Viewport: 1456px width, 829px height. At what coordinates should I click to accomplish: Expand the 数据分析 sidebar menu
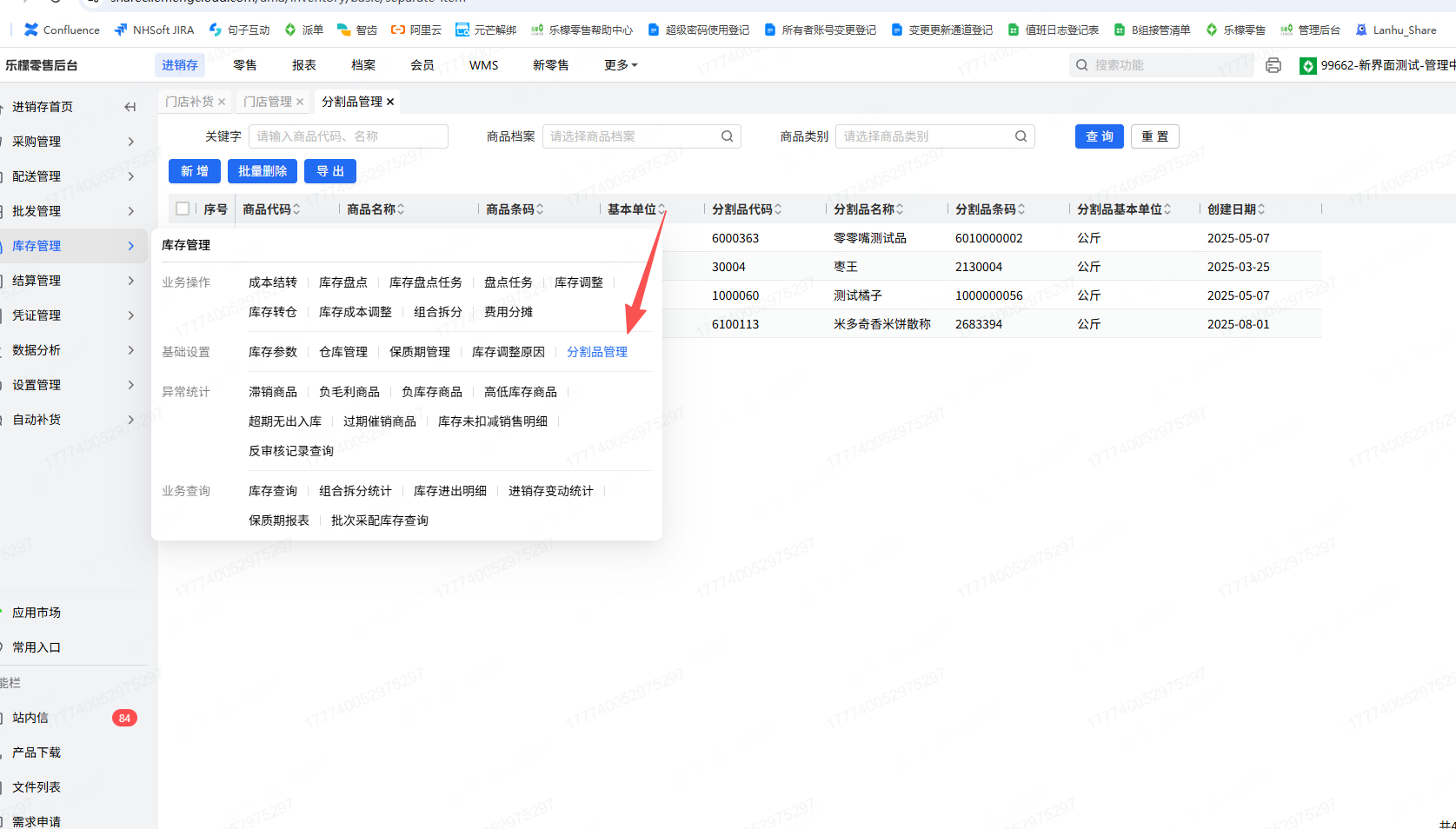[74, 350]
